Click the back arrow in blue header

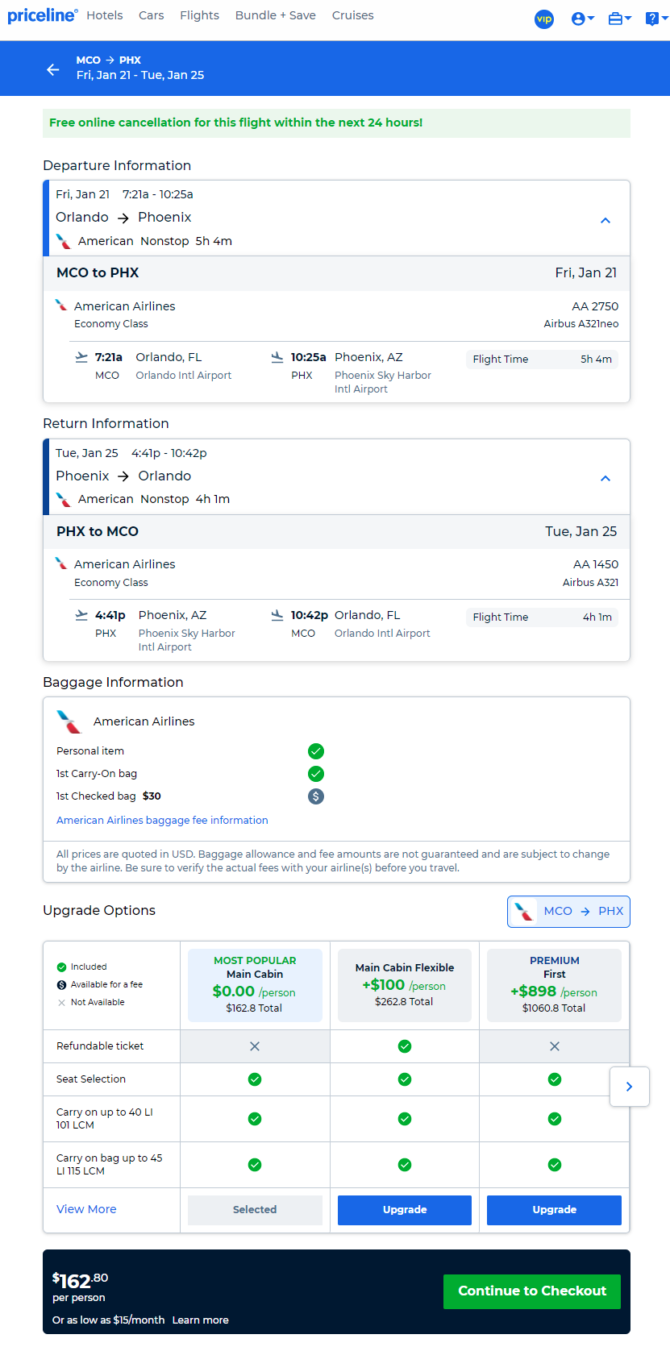[x=53, y=69]
